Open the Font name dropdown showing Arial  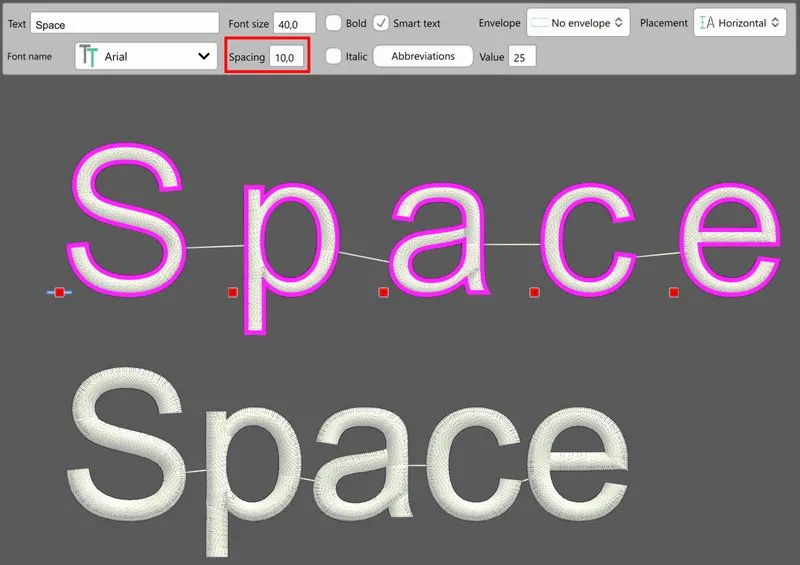tap(145, 56)
